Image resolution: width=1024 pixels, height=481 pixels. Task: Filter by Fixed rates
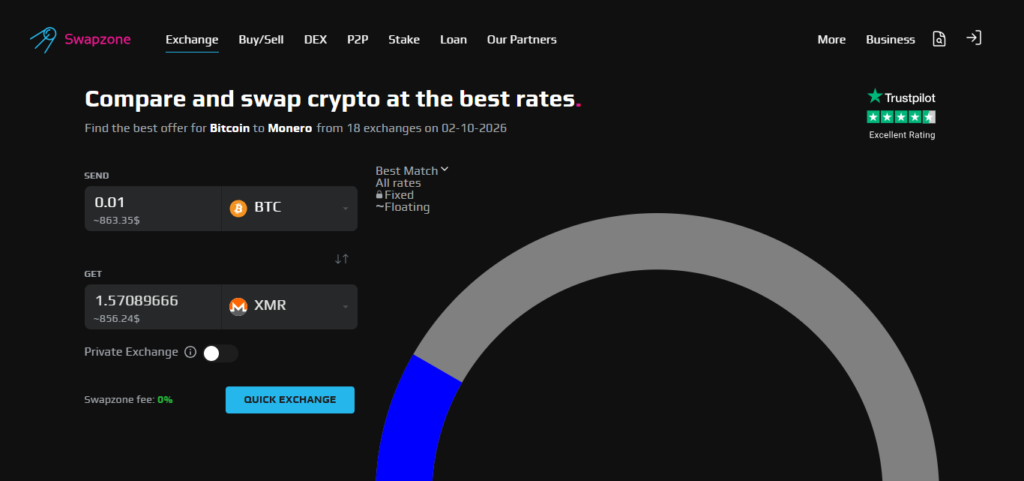(394, 195)
